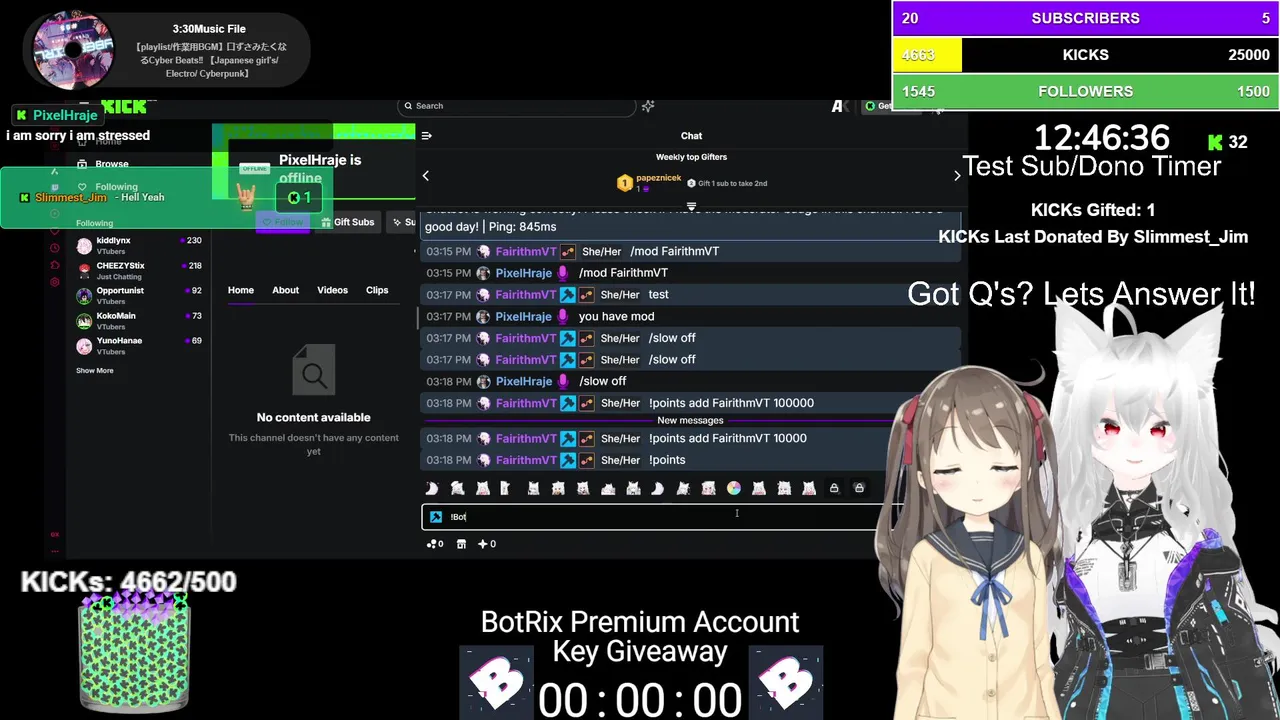Collapse the Weekly top Gifters section handle

(691, 206)
